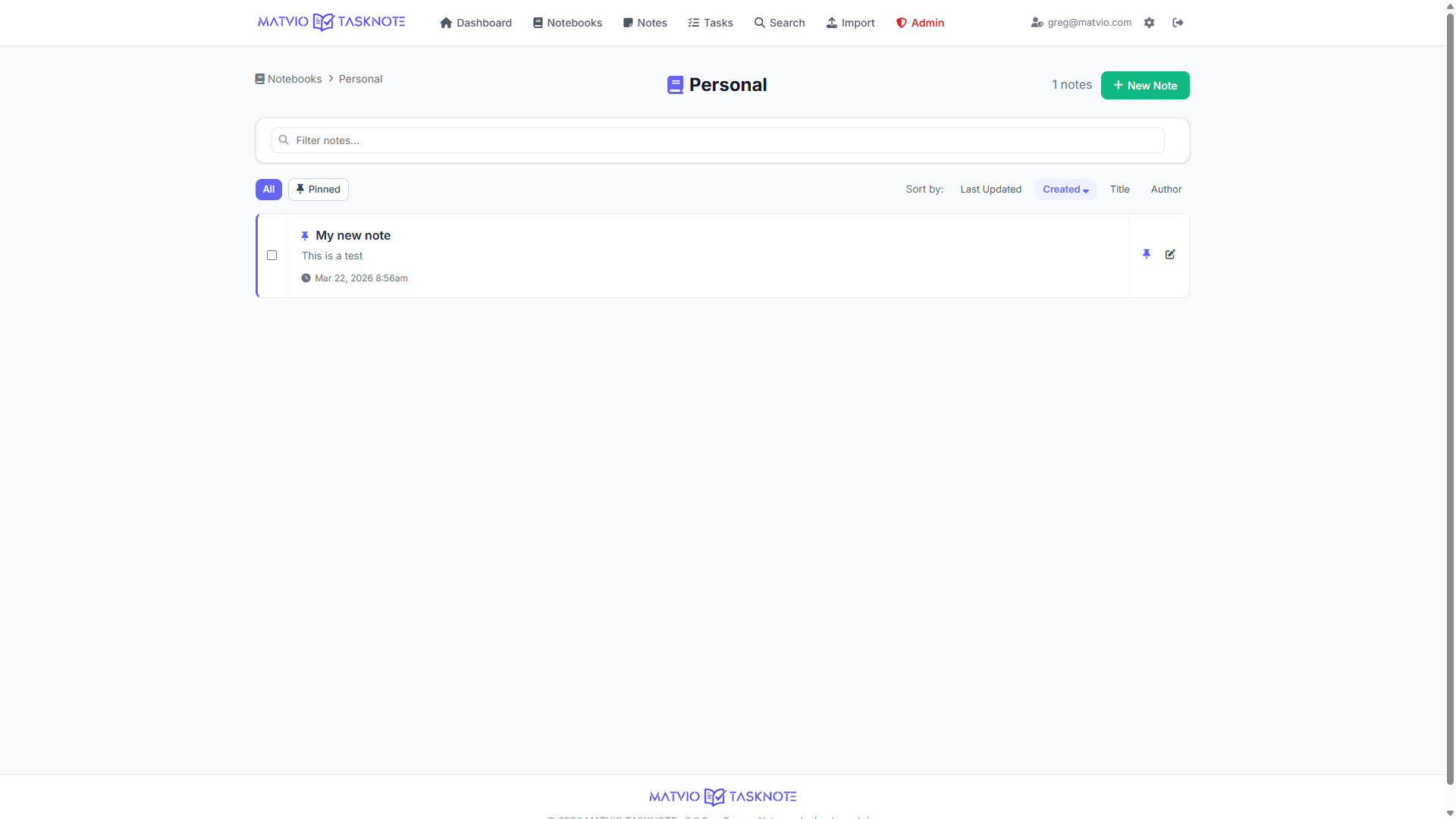Image resolution: width=1456 pixels, height=819 pixels.
Task: Open settings gear icon in header
Action: (x=1150, y=23)
